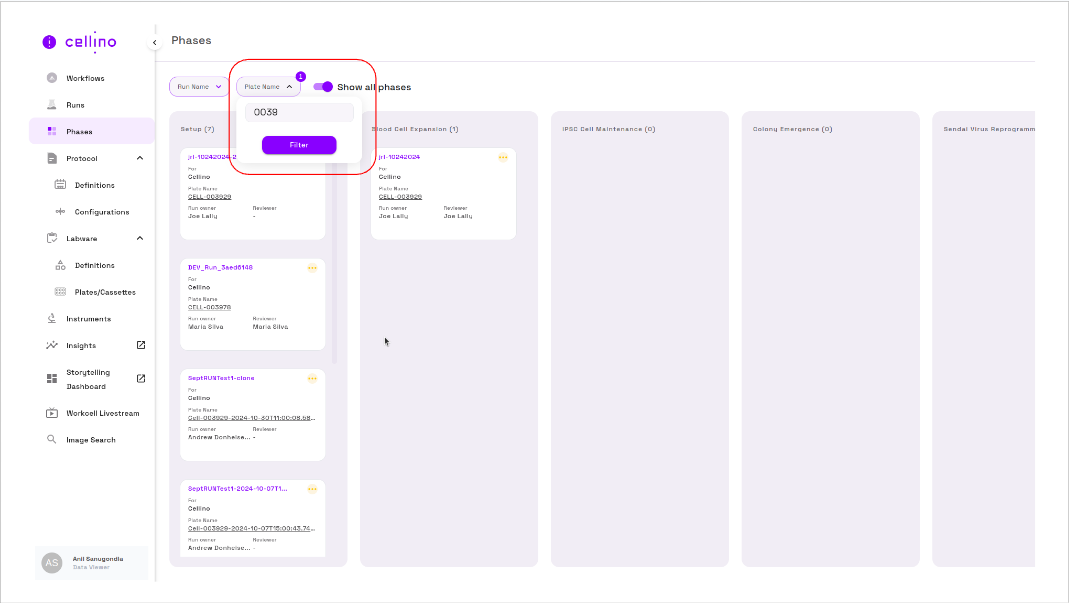Open the CELL-003978 plate name link
The height and width of the screenshot is (603, 1069).
[x=209, y=307]
